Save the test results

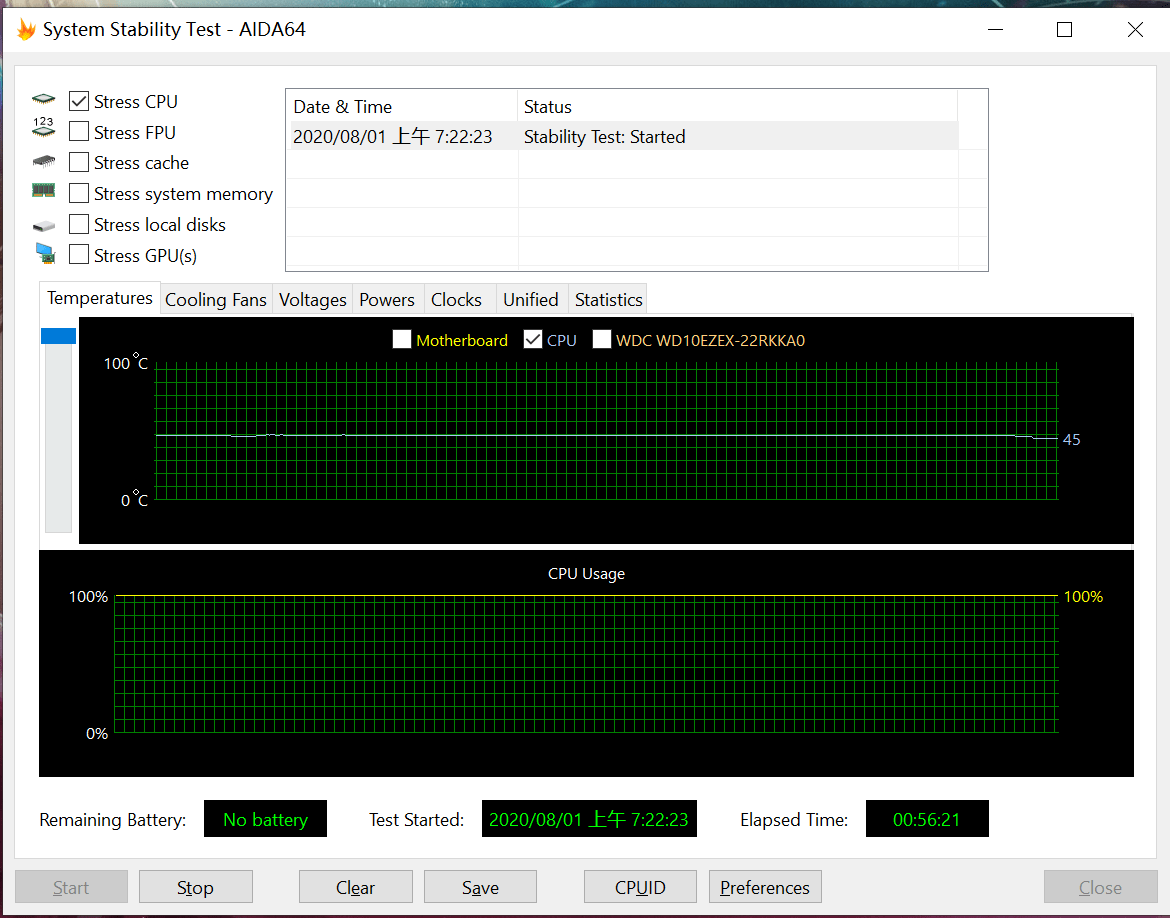coord(481,887)
